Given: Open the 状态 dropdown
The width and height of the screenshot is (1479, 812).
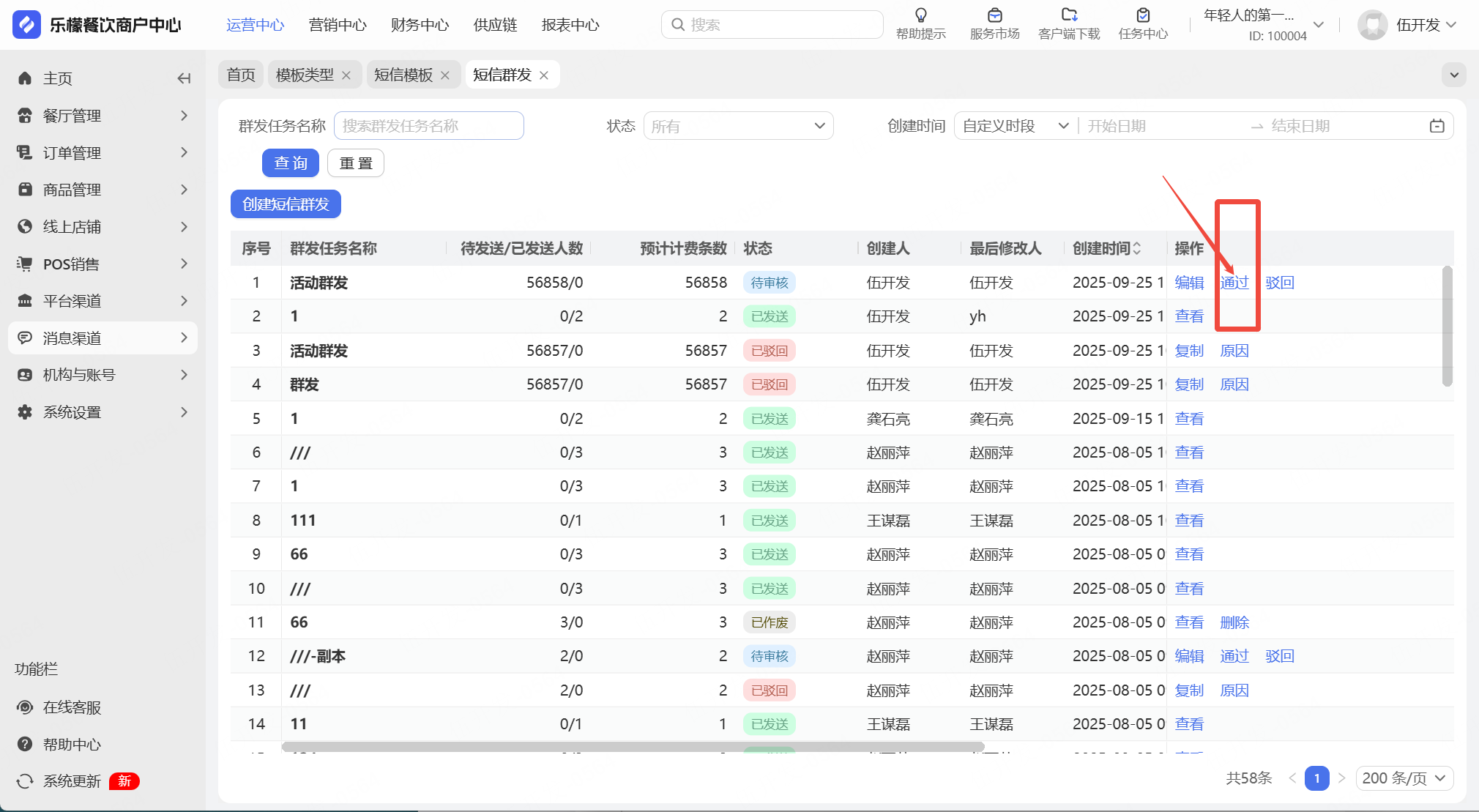Looking at the screenshot, I should (738, 126).
